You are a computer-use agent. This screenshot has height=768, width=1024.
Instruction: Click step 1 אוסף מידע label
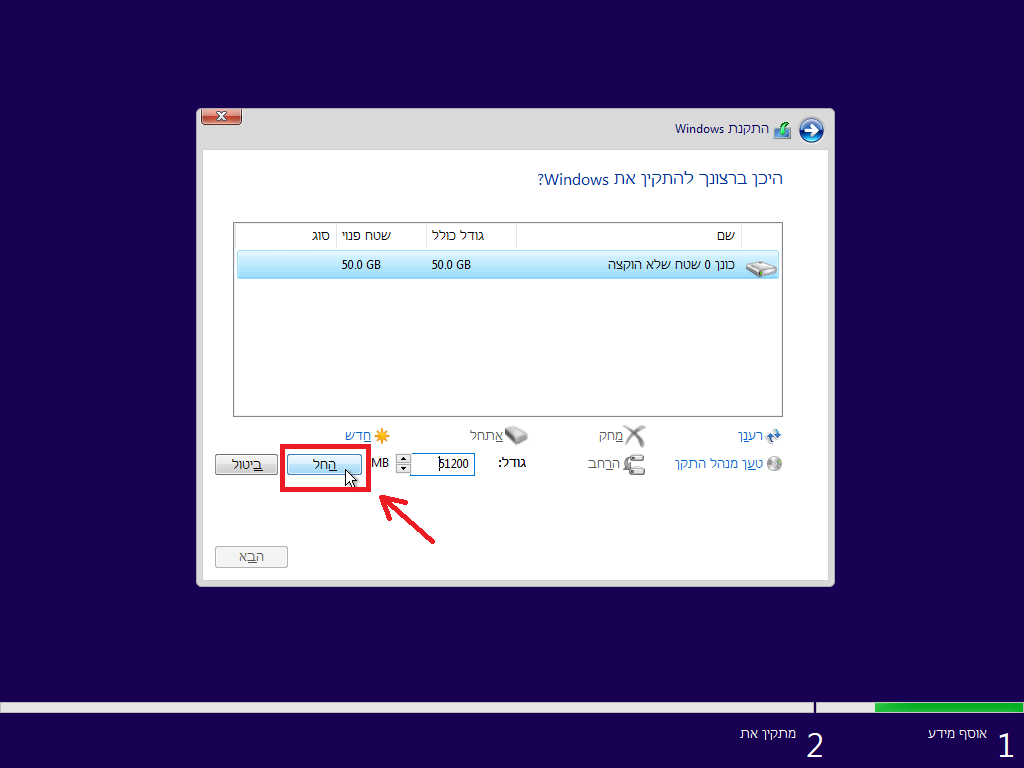pyautogui.click(x=957, y=733)
